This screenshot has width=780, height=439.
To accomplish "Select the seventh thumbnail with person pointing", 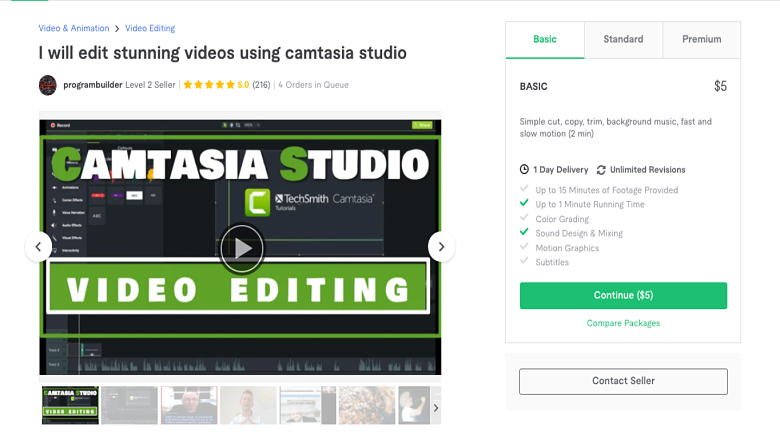I will point(414,405).
